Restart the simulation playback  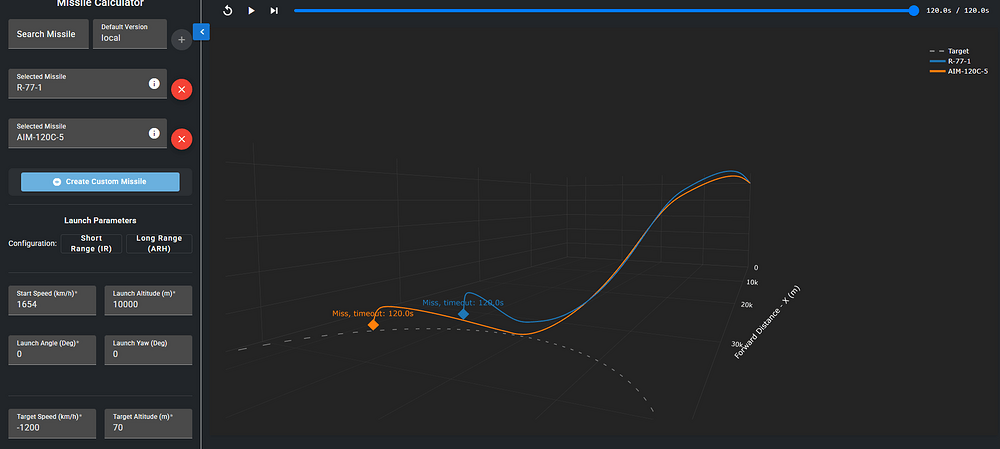click(x=227, y=10)
